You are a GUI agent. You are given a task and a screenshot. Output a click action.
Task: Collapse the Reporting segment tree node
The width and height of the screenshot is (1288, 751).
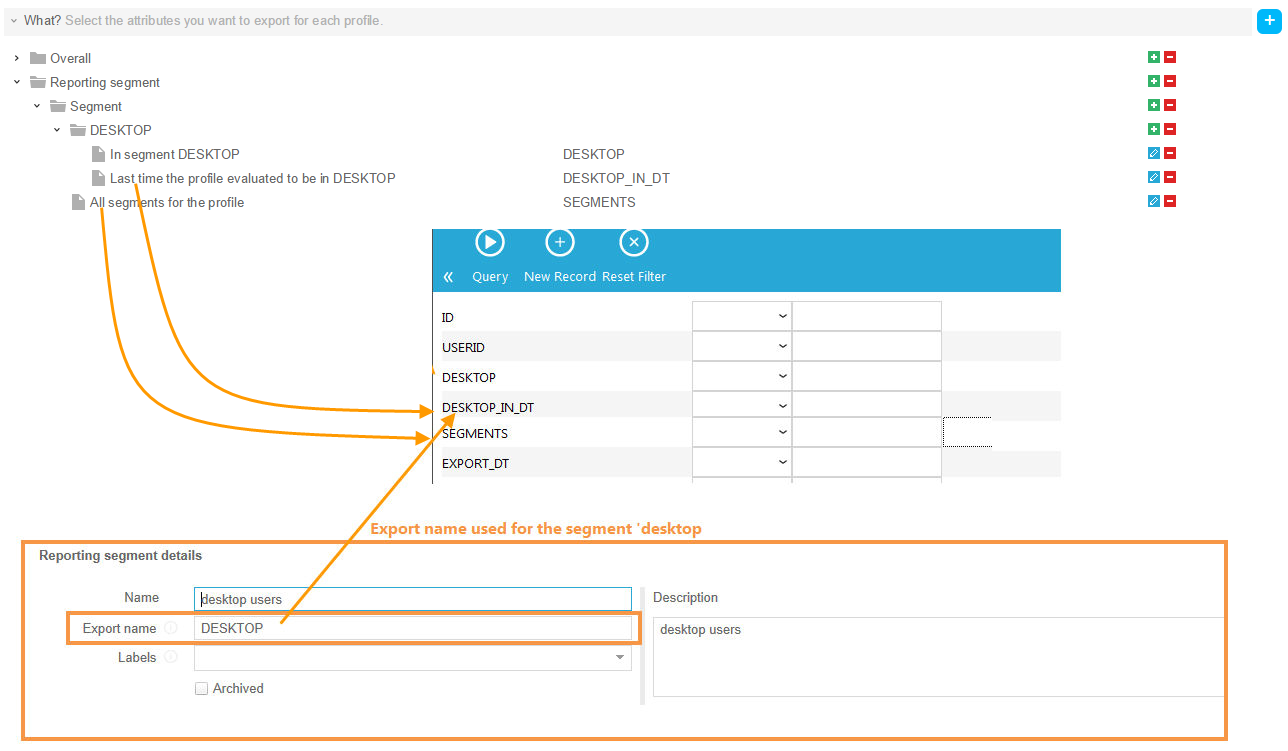[17, 83]
